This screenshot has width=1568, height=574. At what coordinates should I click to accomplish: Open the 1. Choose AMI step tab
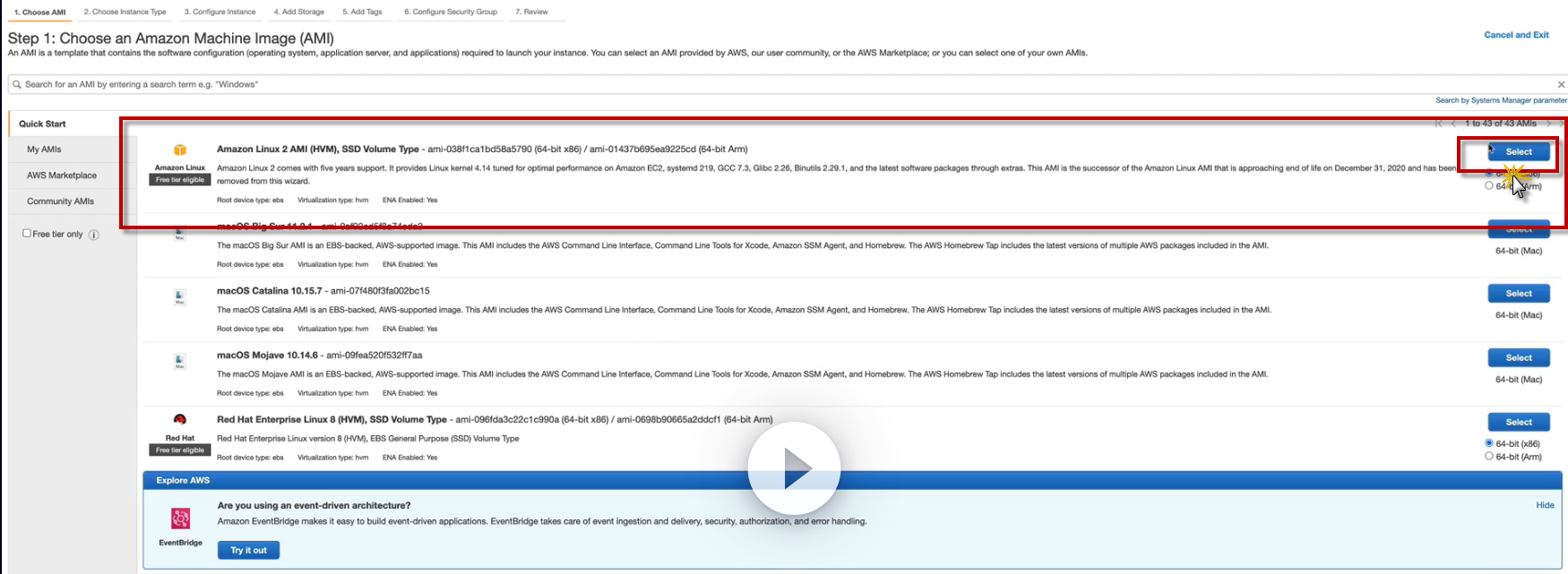coord(40,13)
